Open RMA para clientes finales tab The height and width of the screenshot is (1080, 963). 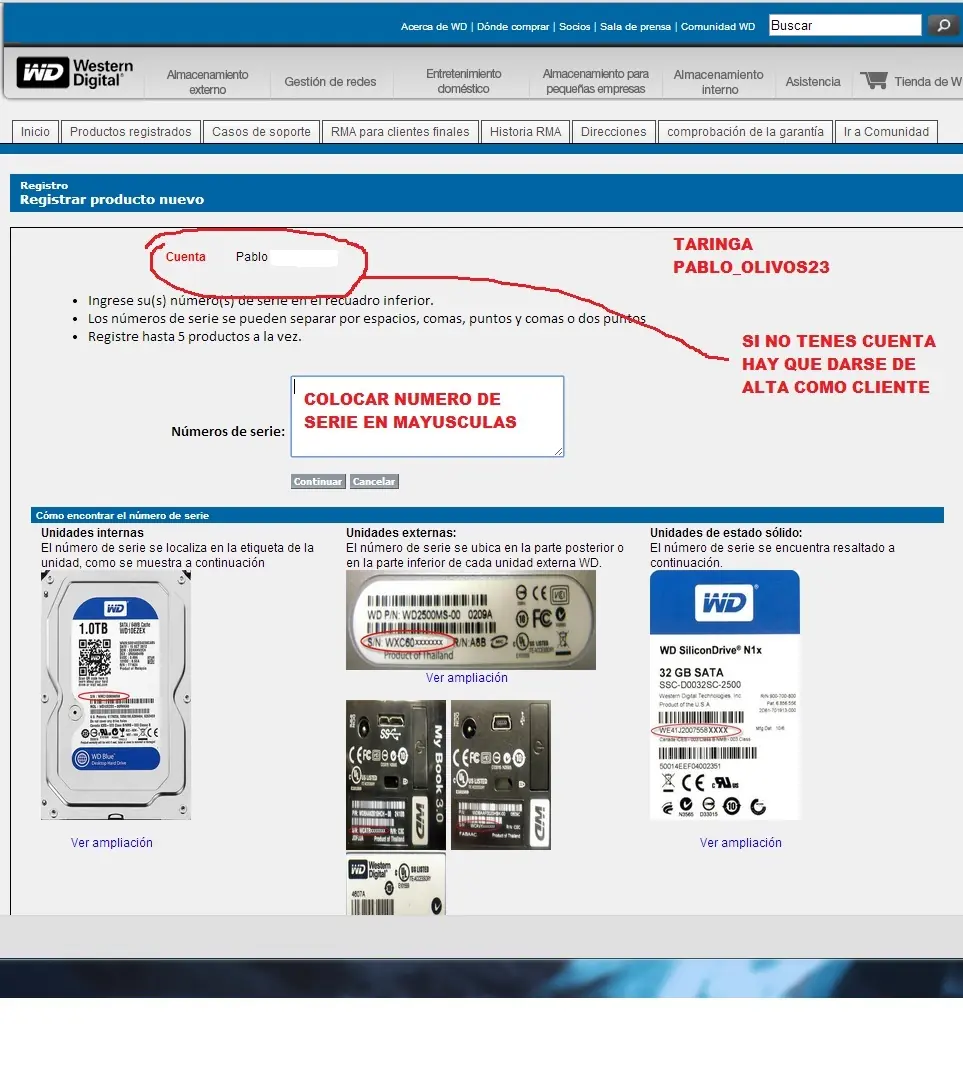[x=400, y=132]
